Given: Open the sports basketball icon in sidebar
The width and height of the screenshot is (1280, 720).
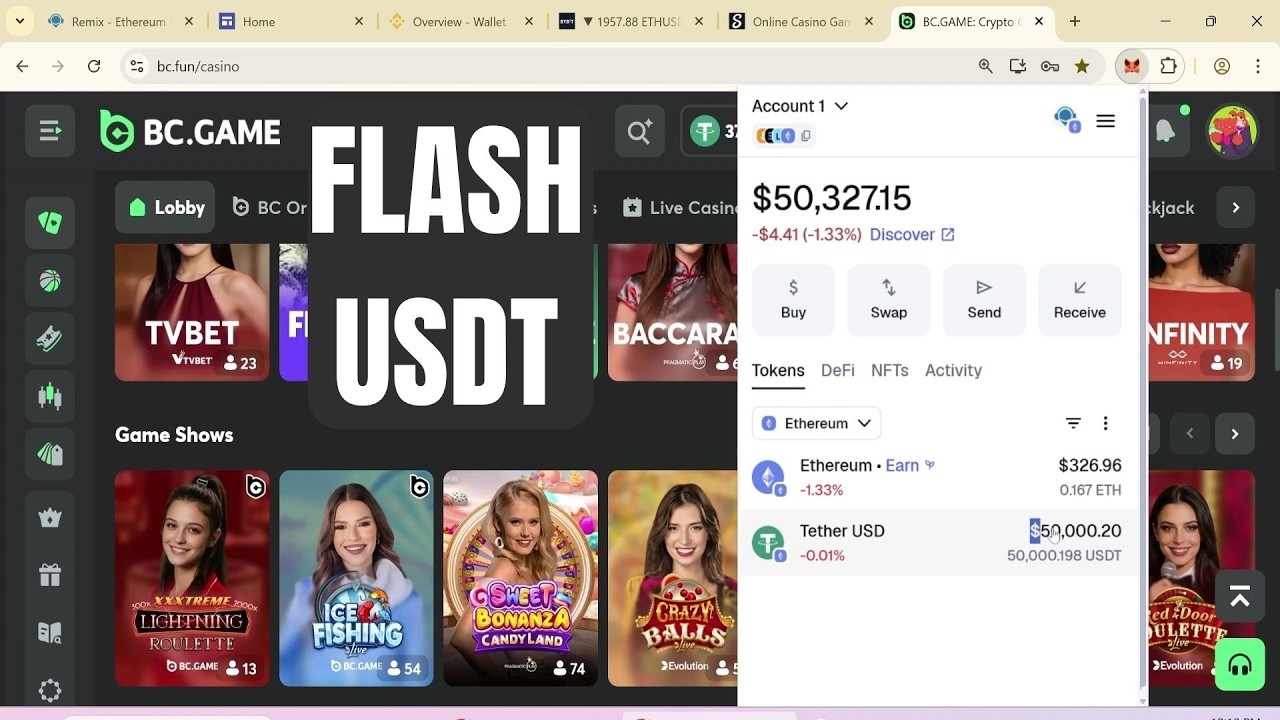Looking at the screenshot, I should (50, 281).
